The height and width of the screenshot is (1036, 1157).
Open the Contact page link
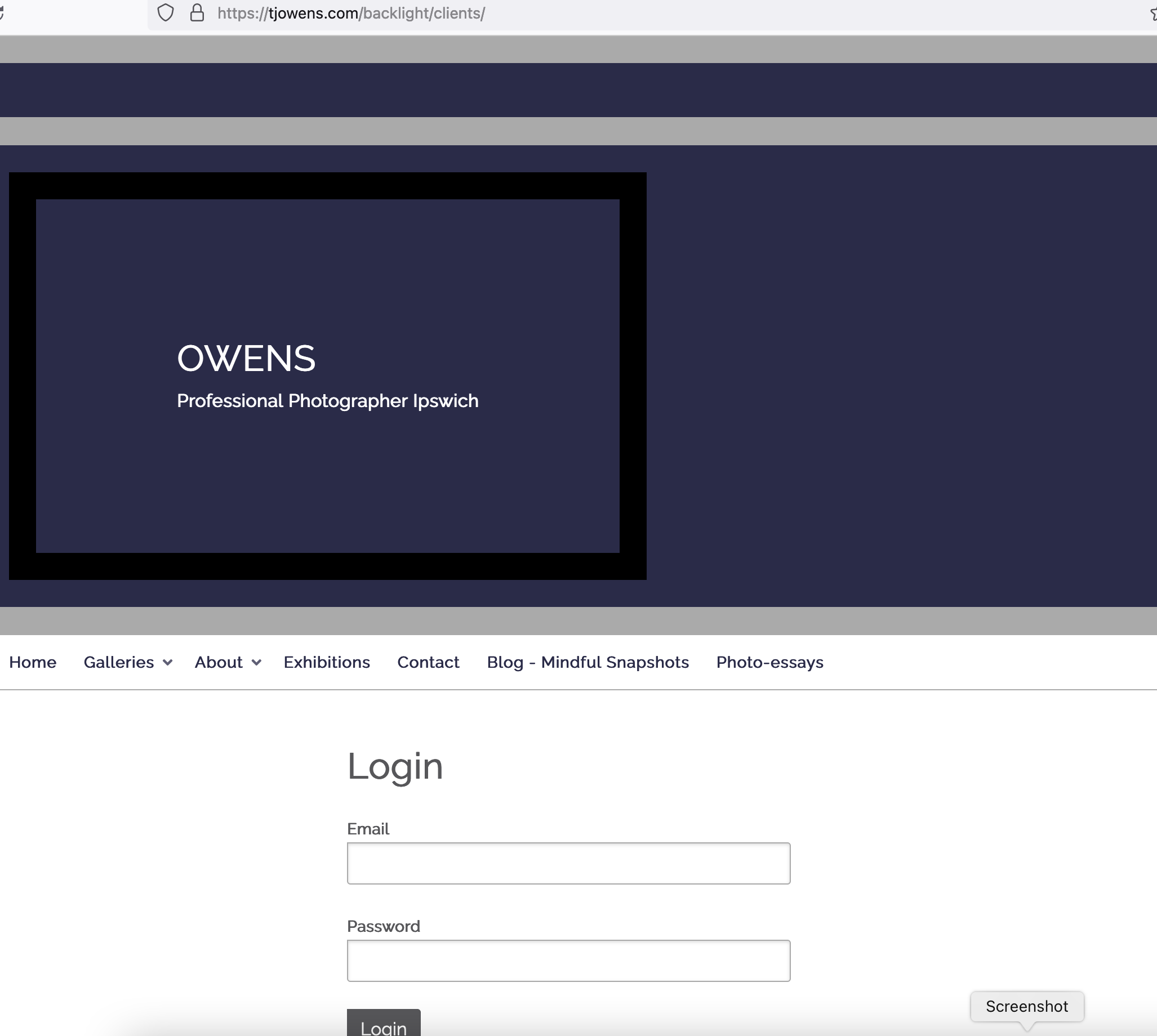click(428, 662)
